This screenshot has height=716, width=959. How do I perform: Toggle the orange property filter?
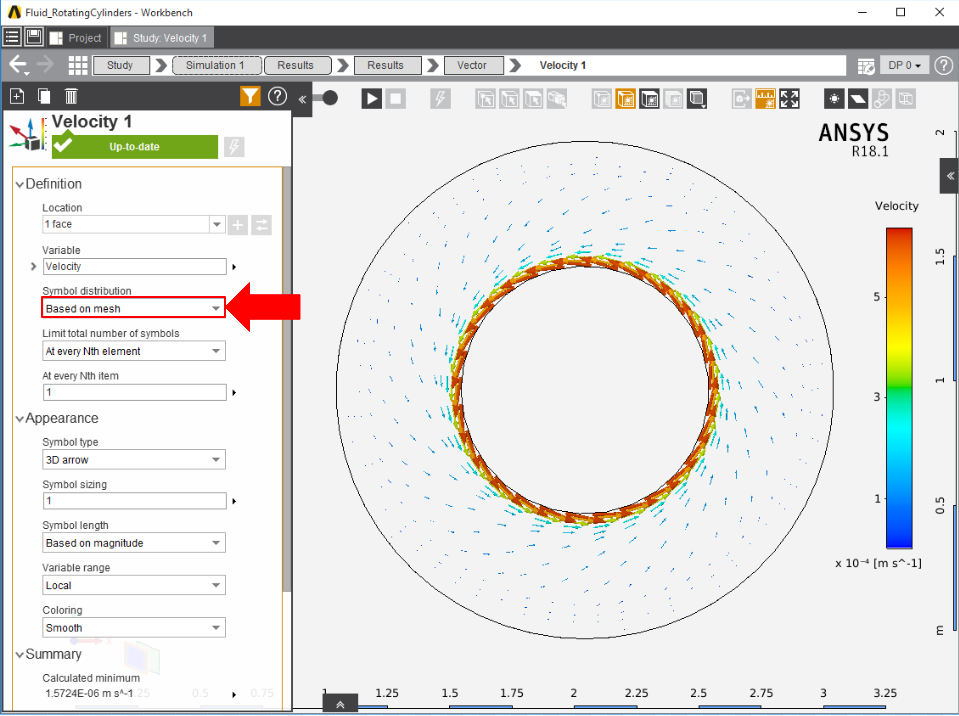[x=250, y=96]
